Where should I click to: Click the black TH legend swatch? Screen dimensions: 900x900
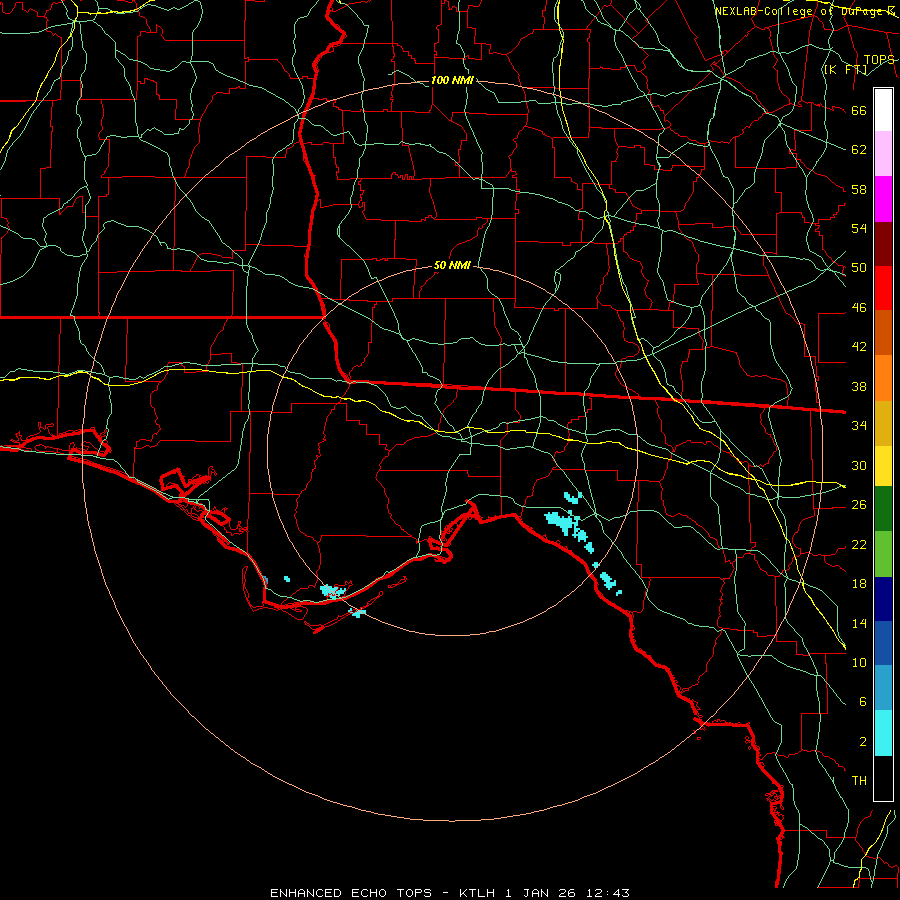coord(883,778)
